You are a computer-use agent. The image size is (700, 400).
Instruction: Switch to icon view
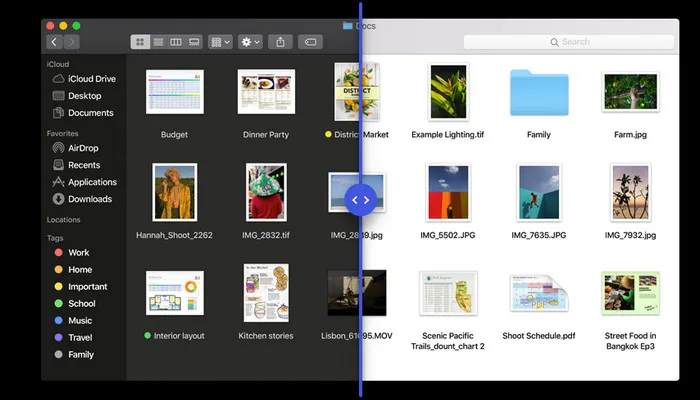coord(140,42)
